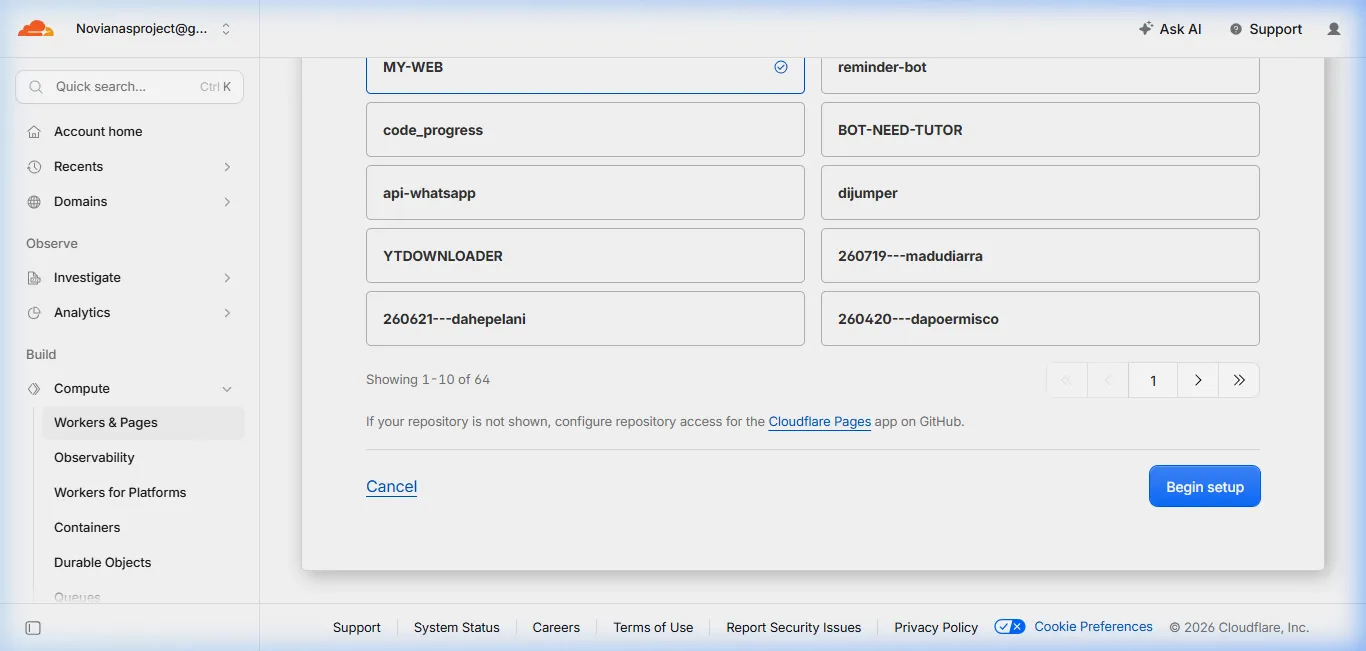Expand the Recents submenu chevron
The image size is (1366, 651).
click(x=227, y=166)
